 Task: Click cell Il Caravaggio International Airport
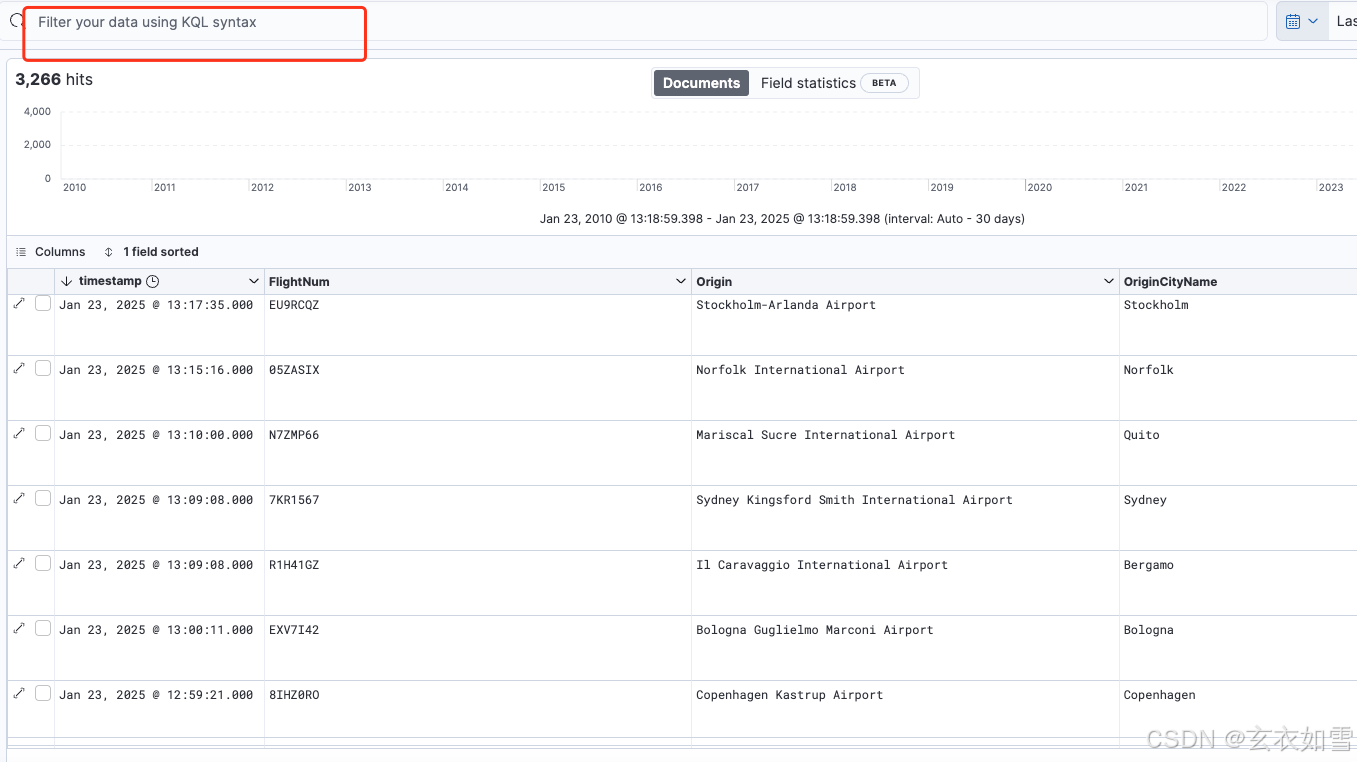(x=822, y=565)
